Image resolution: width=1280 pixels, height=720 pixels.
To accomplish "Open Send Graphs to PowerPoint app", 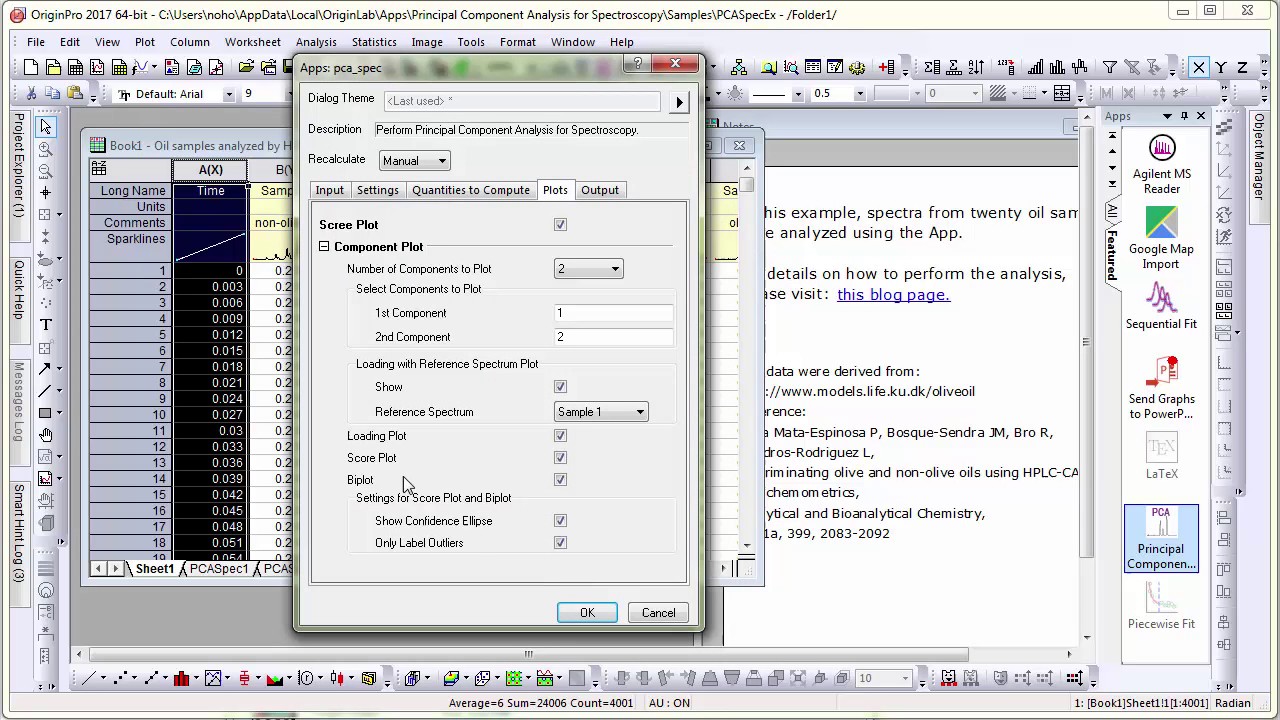I will (1161, 388).
